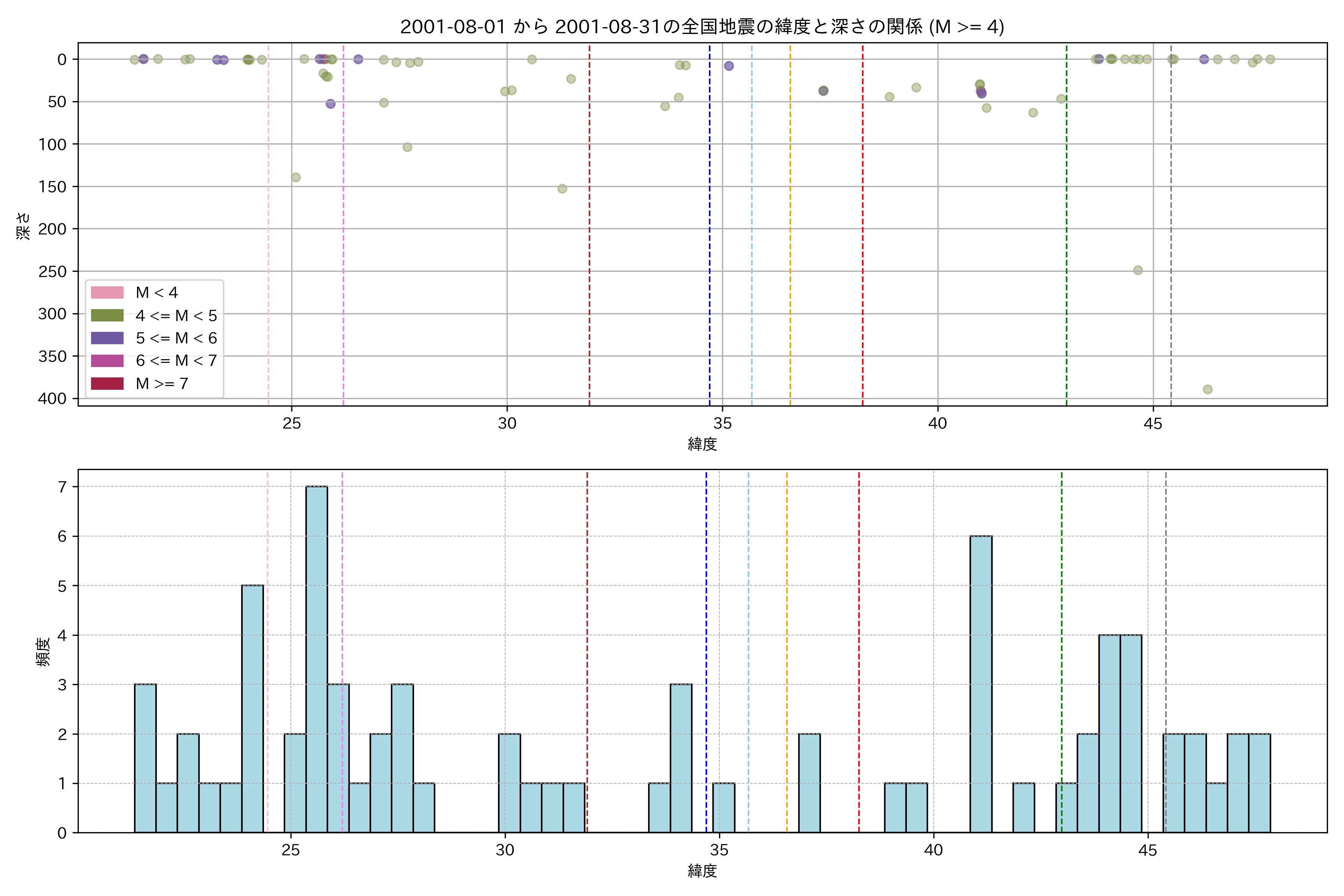Screen dimensions: 1344x896
Task: Click the deepest earthquake point near depth 400
Action: tap(1207, 389)
